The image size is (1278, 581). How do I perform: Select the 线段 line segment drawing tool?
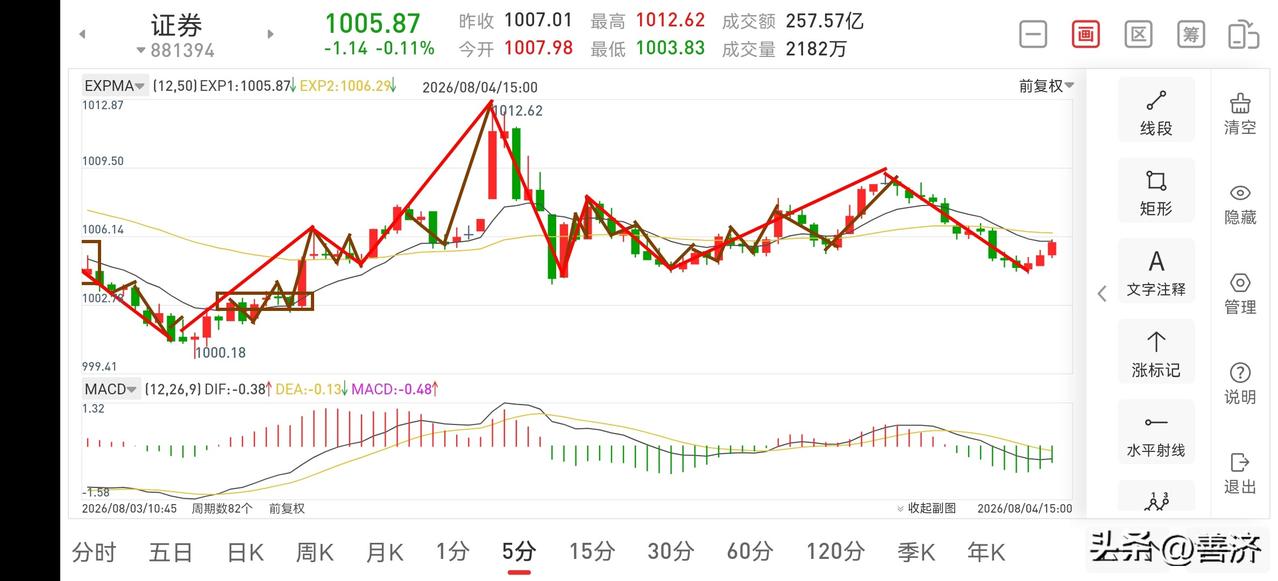pyautogui.click(x=1156, y=112)
